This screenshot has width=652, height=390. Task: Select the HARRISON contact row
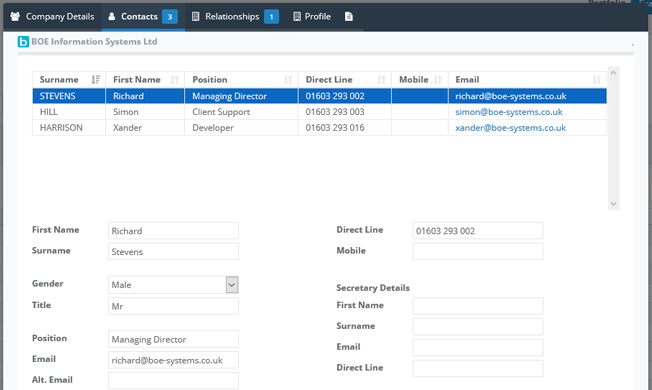(319, 128)
